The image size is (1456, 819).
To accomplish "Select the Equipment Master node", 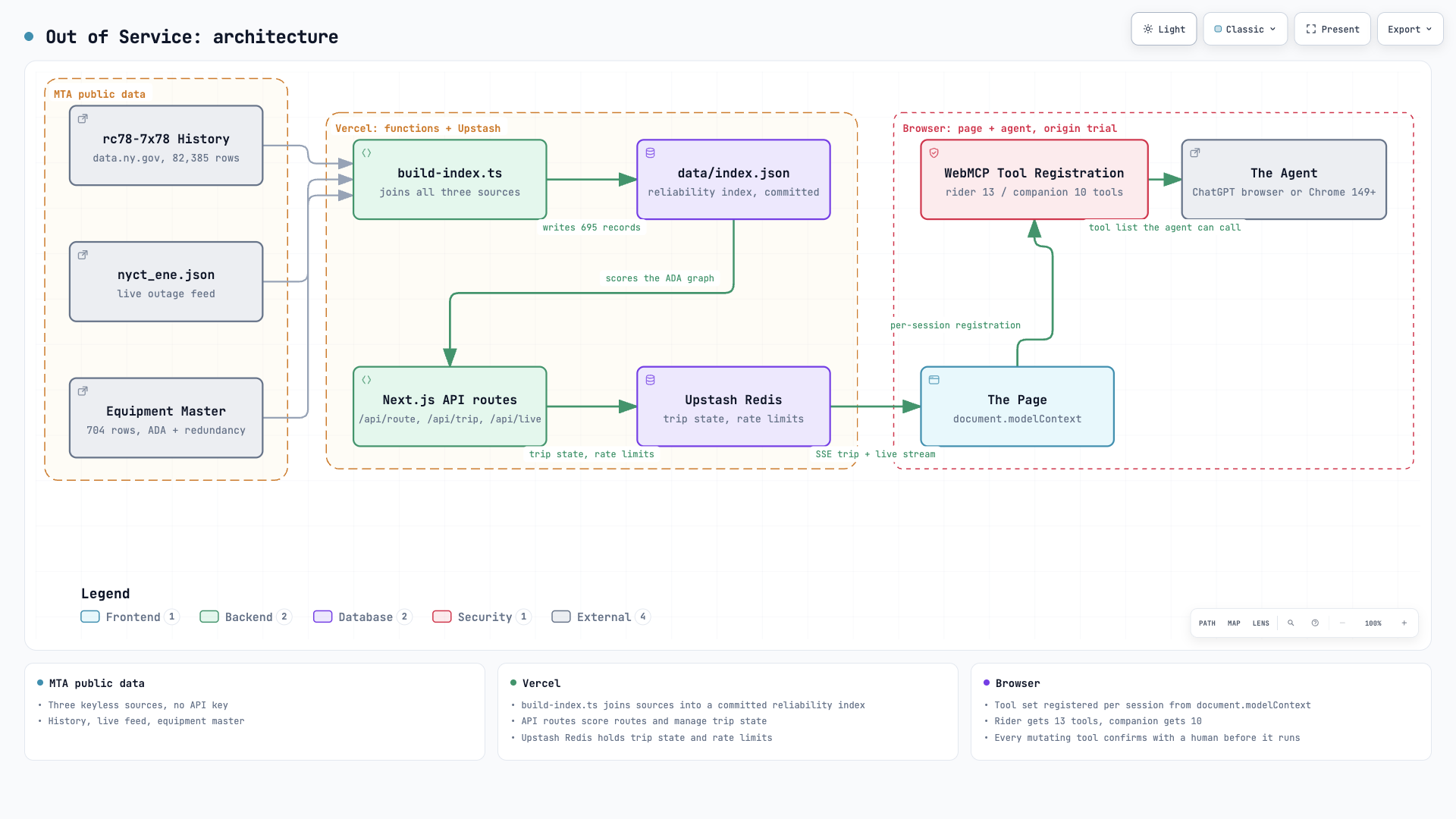I will click(x=166, y=418).
